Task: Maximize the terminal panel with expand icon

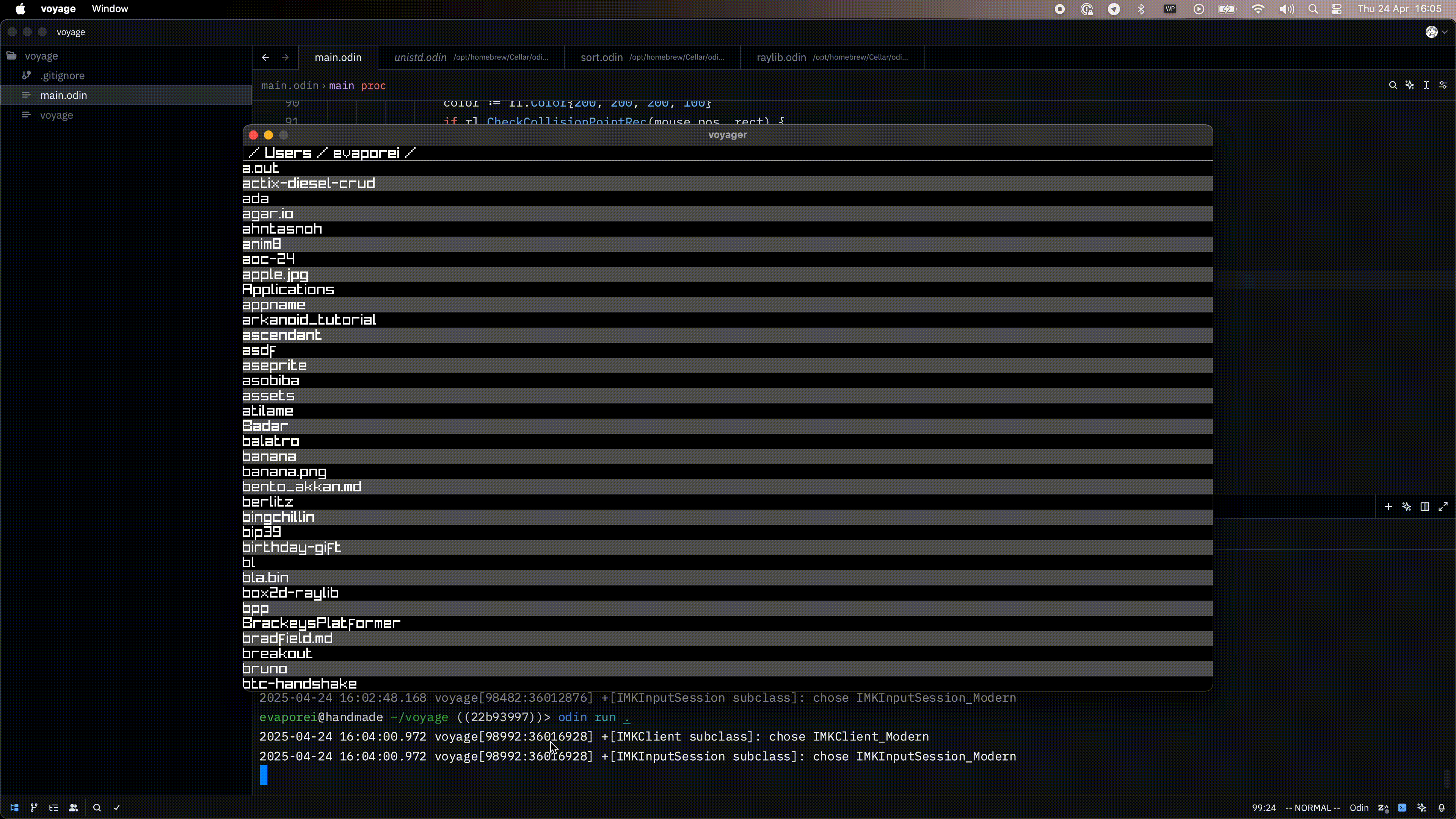Action: [x=1443, y=507]
